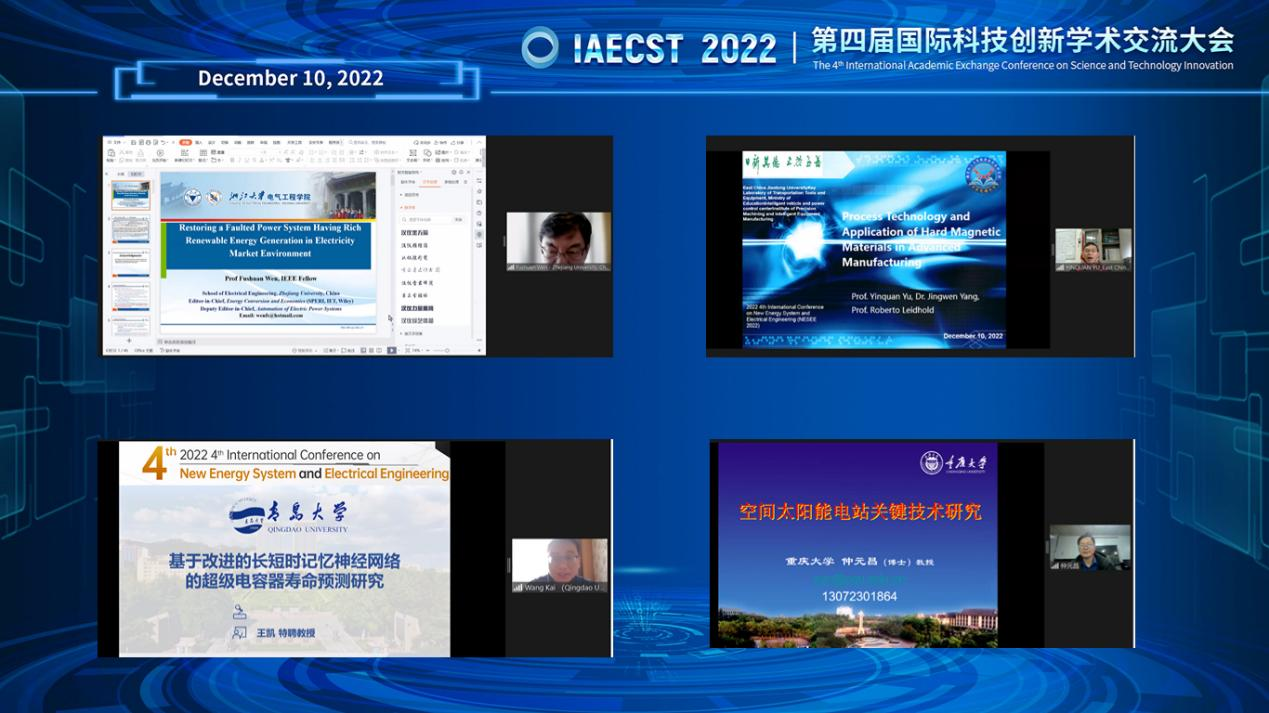The width and height of the screenshot is (1269, 713).
Task: Switch to the 插入 Insert ribbon tab
Action: point(197,142)
